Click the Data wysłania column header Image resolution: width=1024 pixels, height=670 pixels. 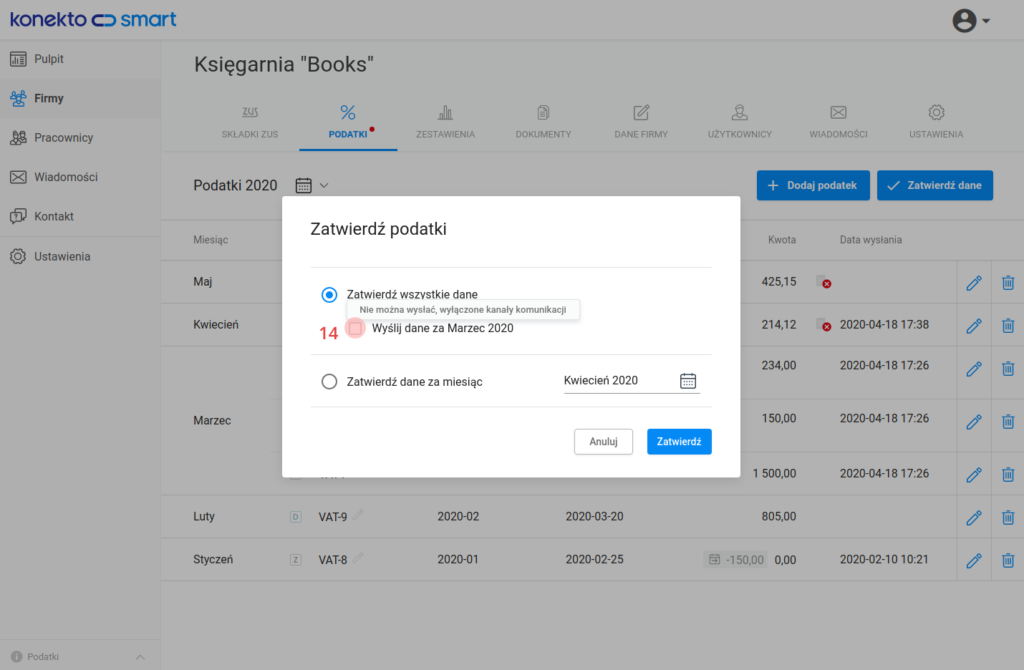point(871,240)
